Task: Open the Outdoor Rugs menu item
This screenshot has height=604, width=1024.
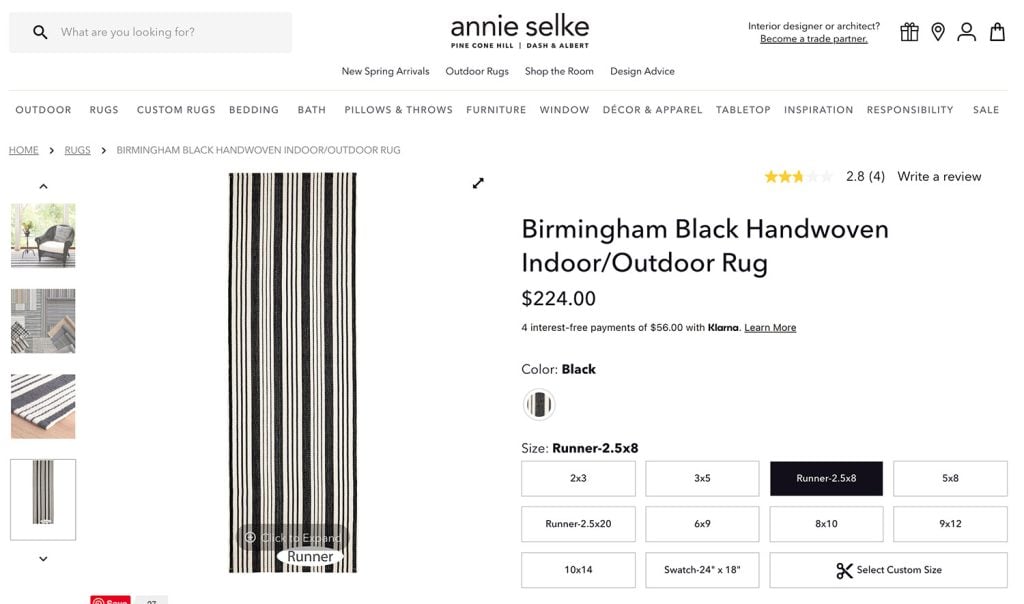Action: coord(477,71)
